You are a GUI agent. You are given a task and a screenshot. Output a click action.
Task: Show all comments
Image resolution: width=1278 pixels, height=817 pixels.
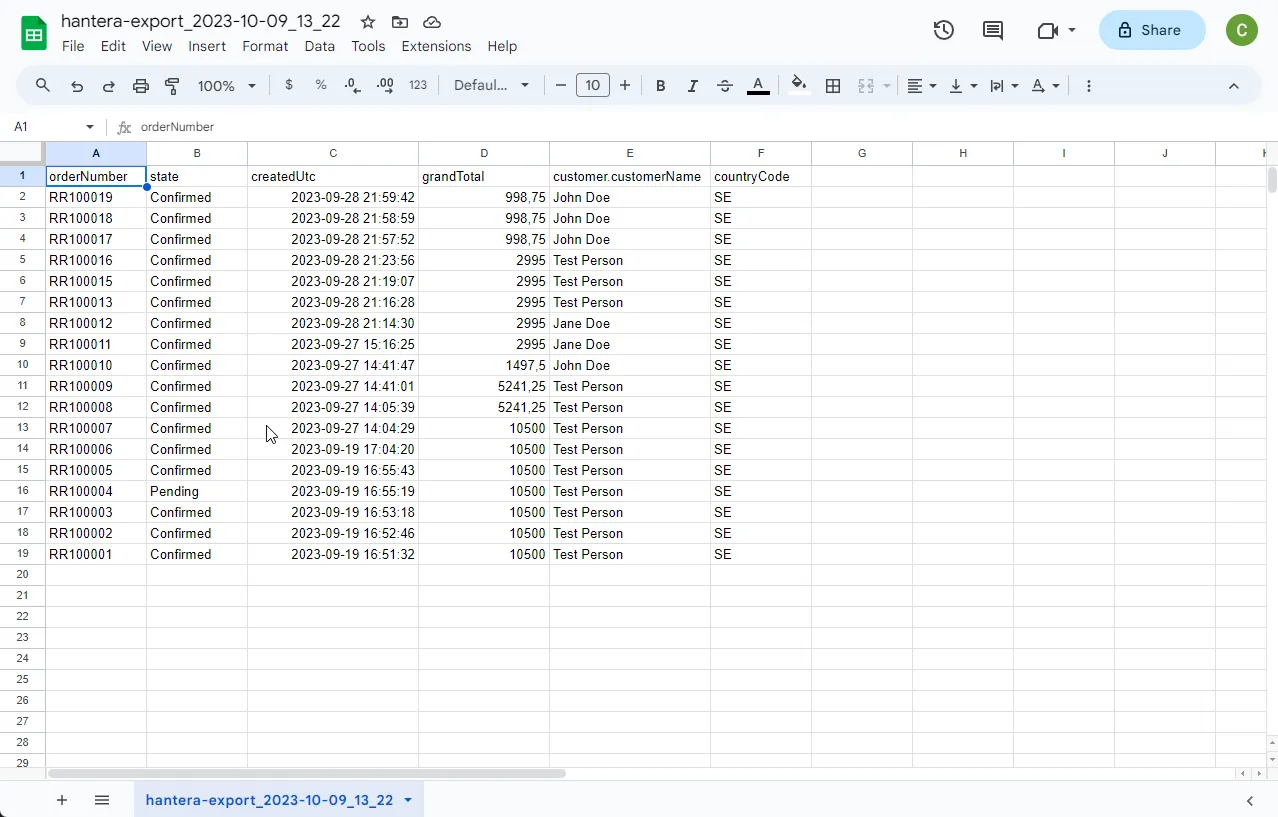[991, 30]
